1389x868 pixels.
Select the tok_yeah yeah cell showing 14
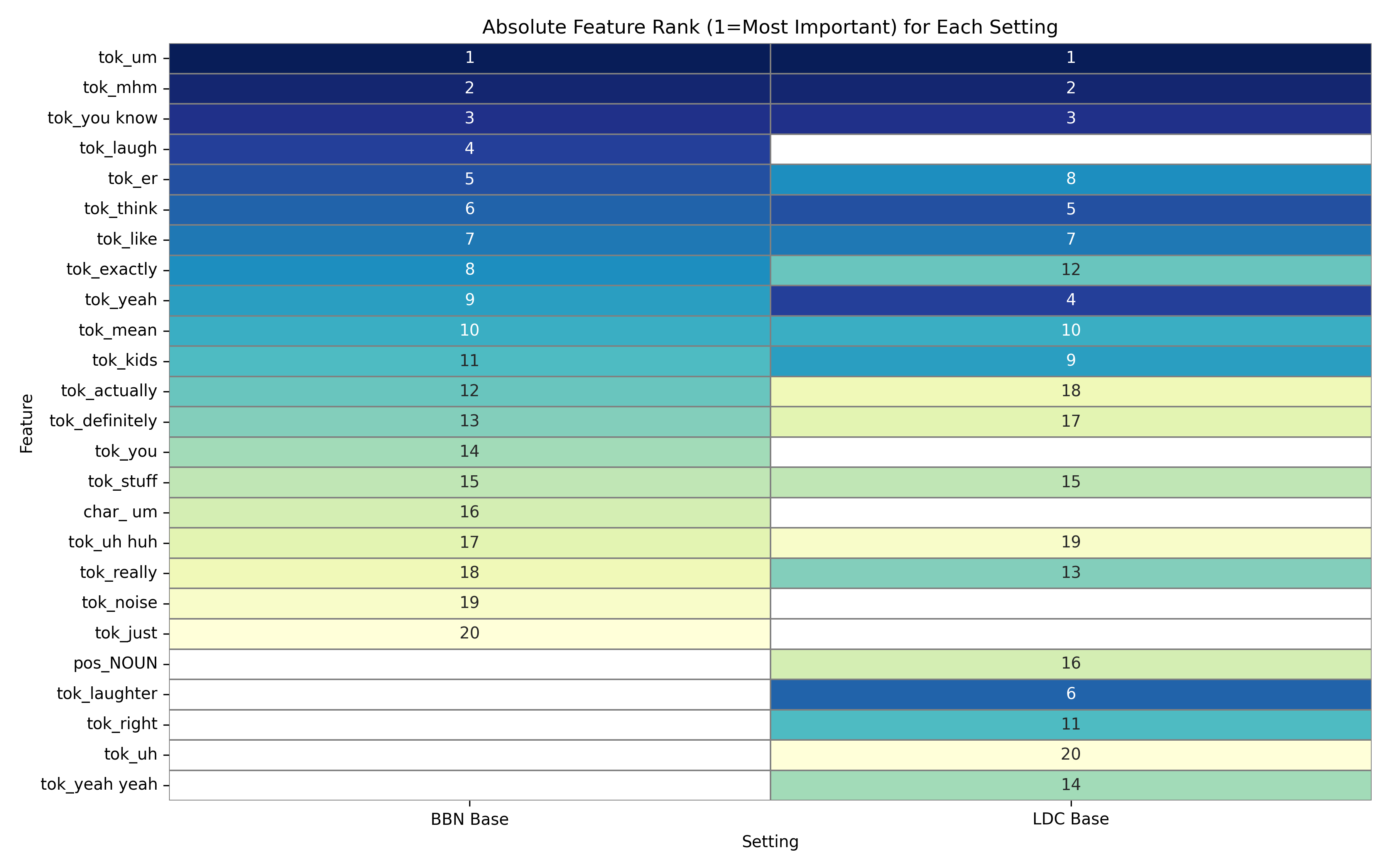tap(1070, 785)
